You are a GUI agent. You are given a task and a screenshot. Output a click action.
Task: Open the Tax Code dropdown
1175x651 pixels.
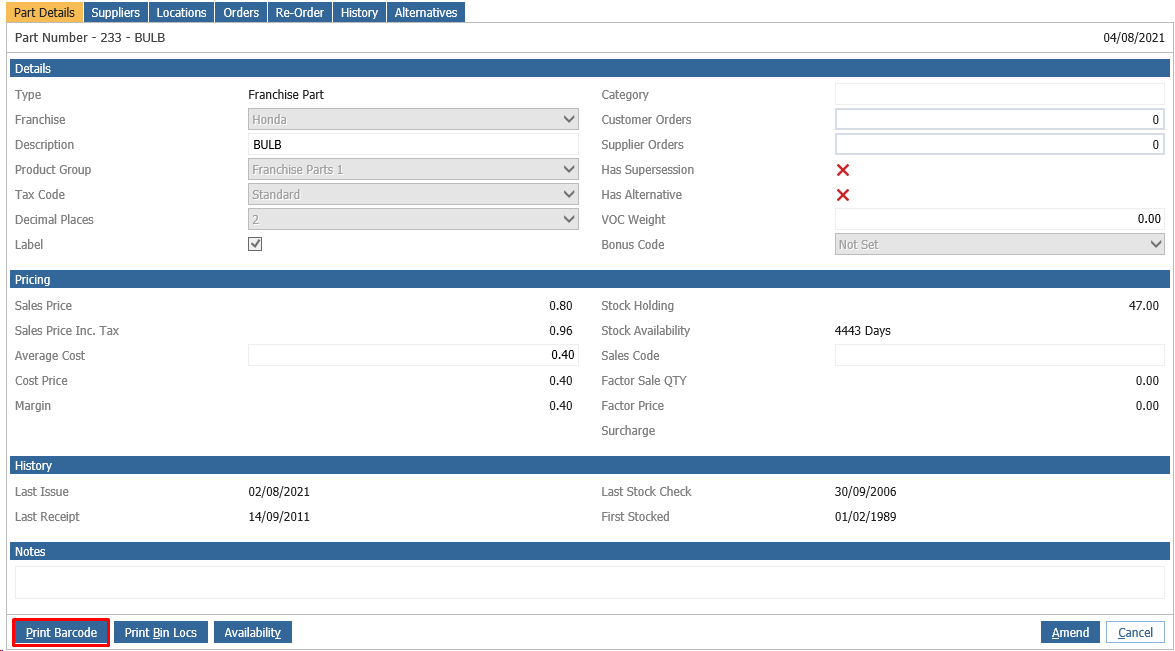tap(413, 194)
